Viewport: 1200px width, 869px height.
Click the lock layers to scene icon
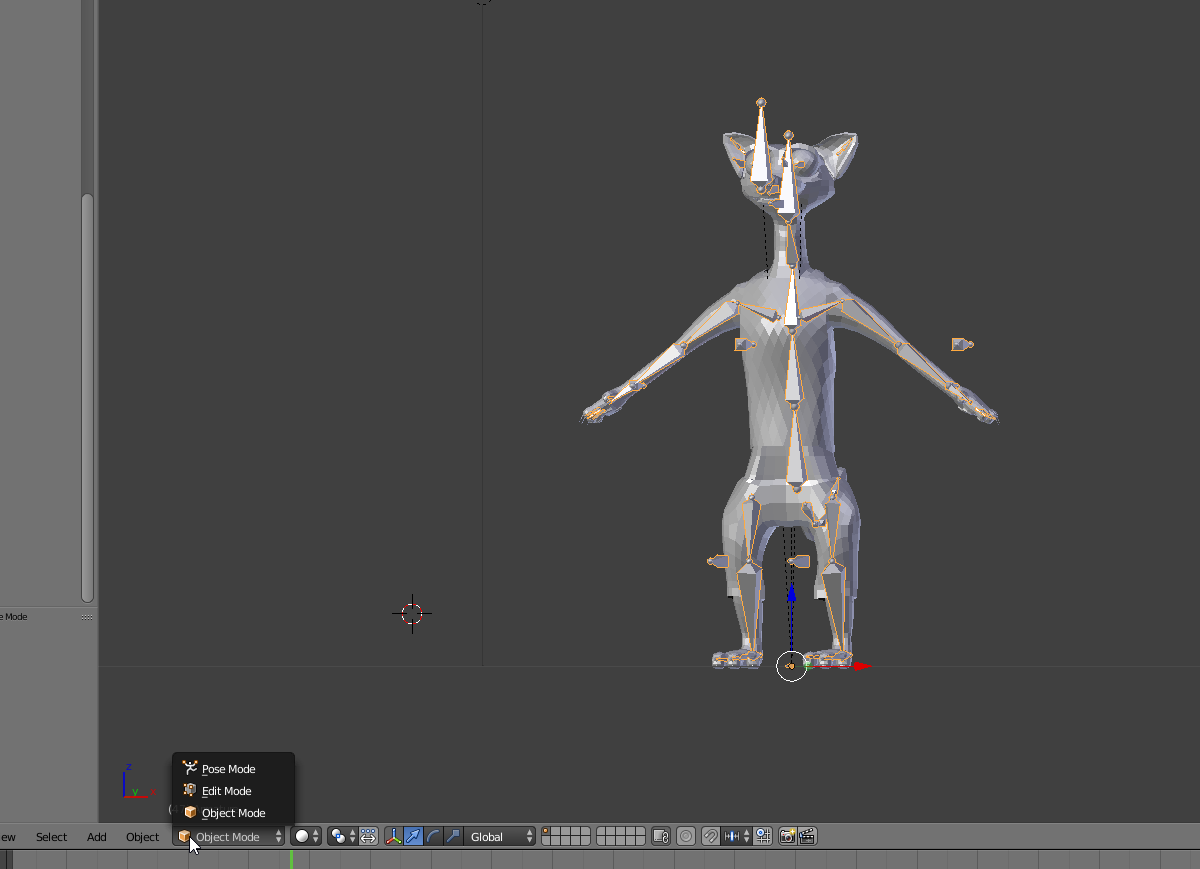(x=660, y=837)
